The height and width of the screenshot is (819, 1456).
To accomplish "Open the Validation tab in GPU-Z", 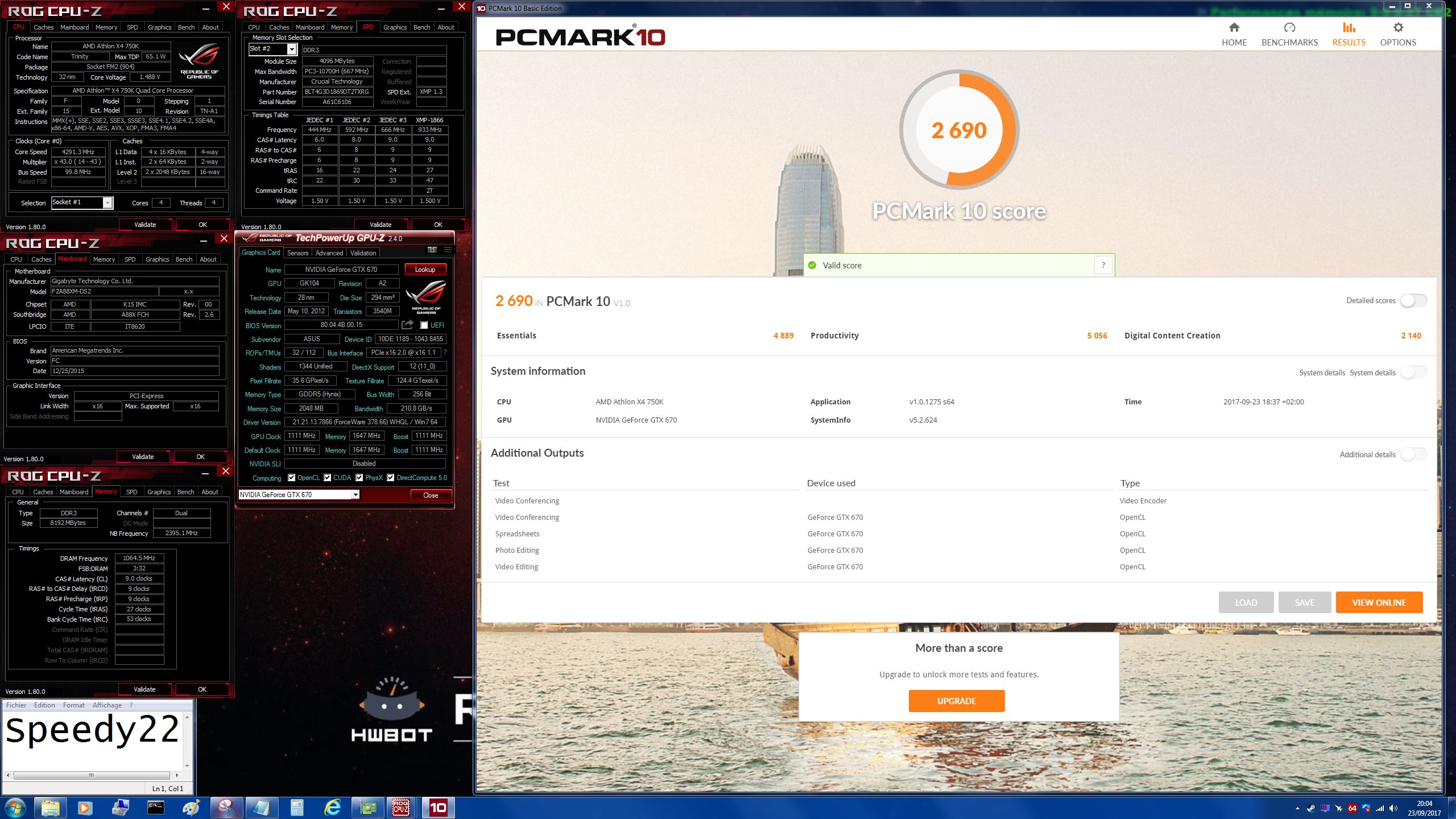I will (x=363, y=253).
